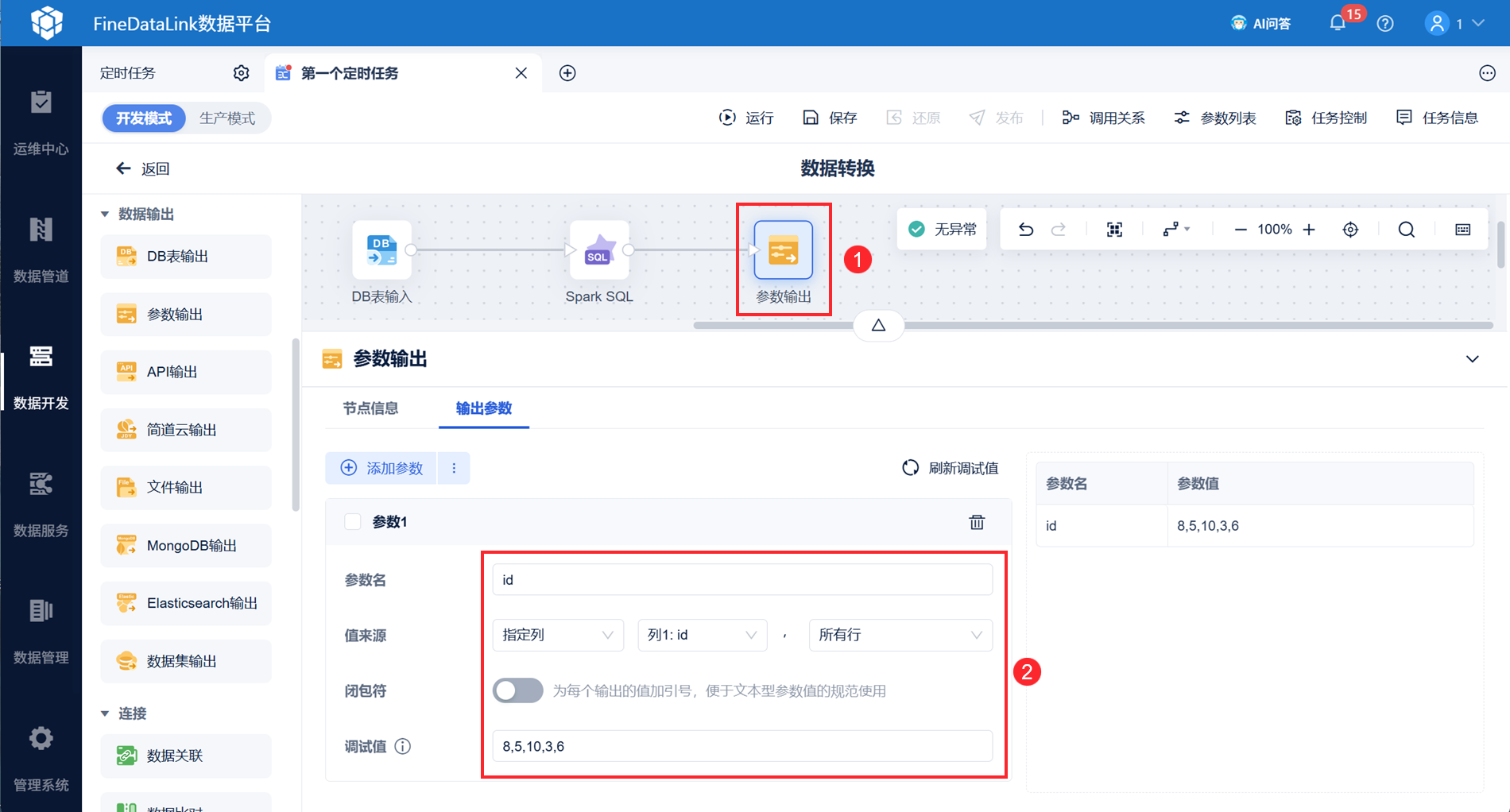1510x812 pixels.
Task: Search nodes with the magnifier icon
Action: click(1407, 230)
